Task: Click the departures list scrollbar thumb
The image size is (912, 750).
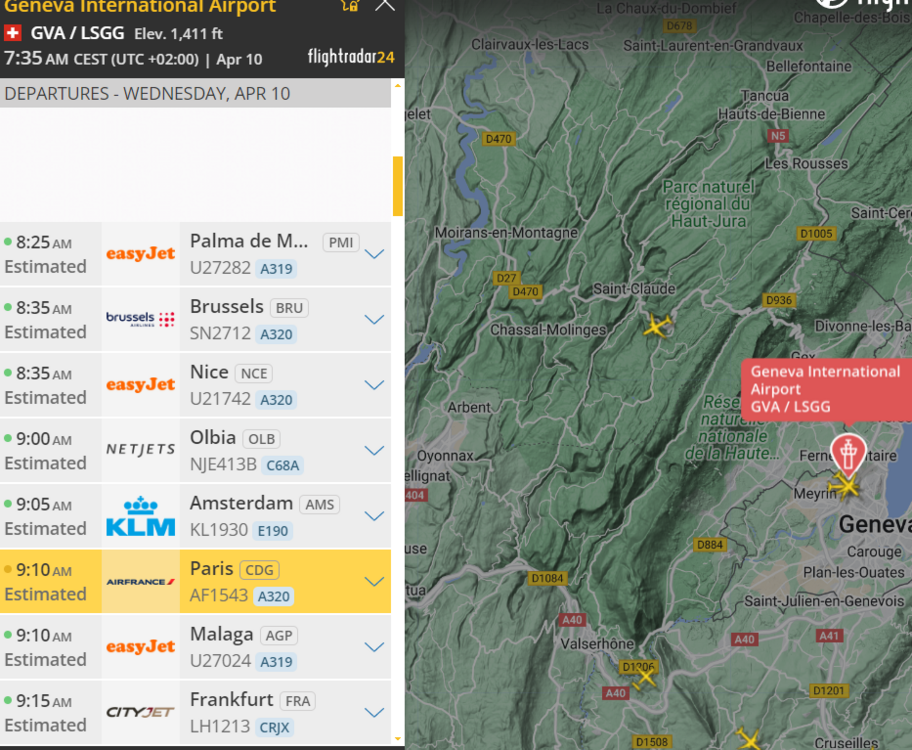Action: pos(398,185)
